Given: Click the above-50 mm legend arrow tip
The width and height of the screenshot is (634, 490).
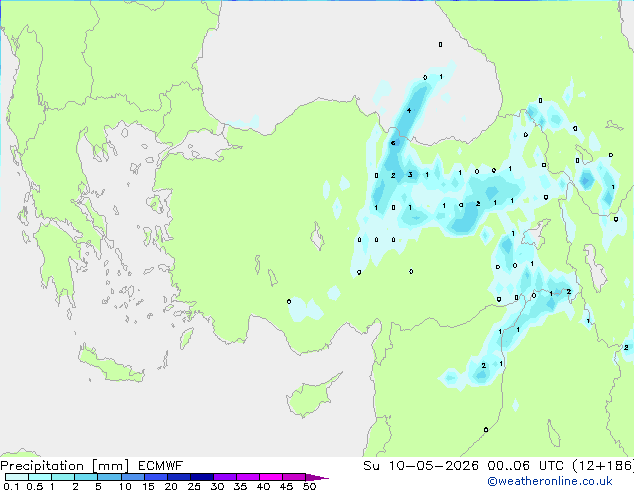Looking at the screenshot, I should (x=317, y=478).
